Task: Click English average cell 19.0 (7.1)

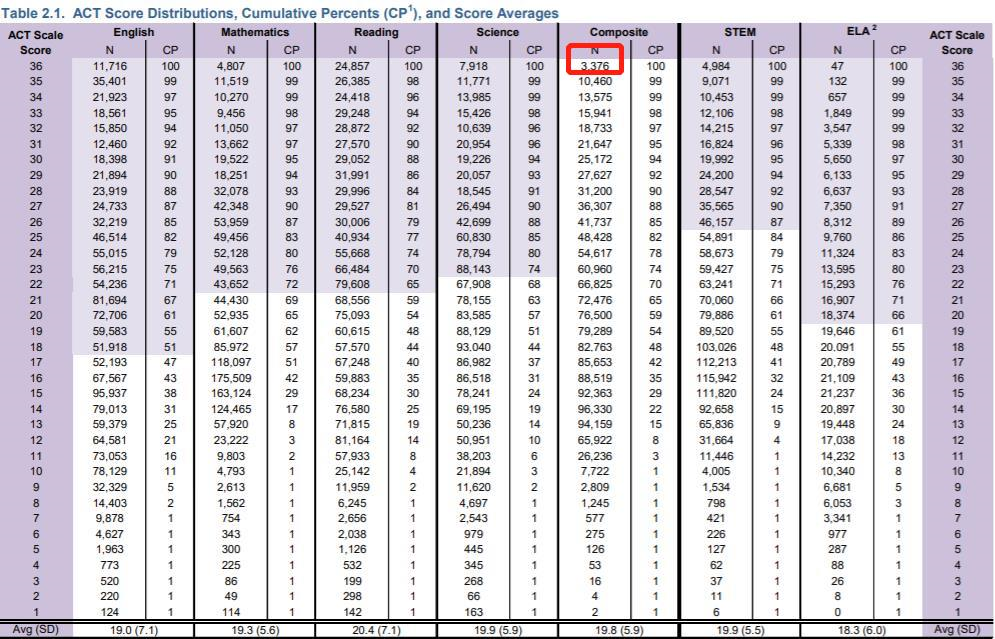Action: click(132, 630)
